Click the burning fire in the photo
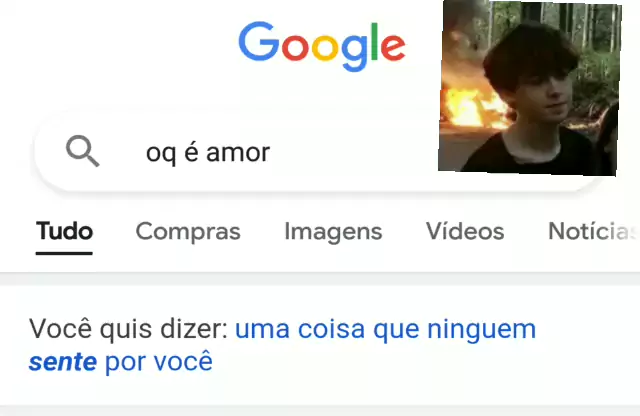640x416 pixels. [471, 108]
